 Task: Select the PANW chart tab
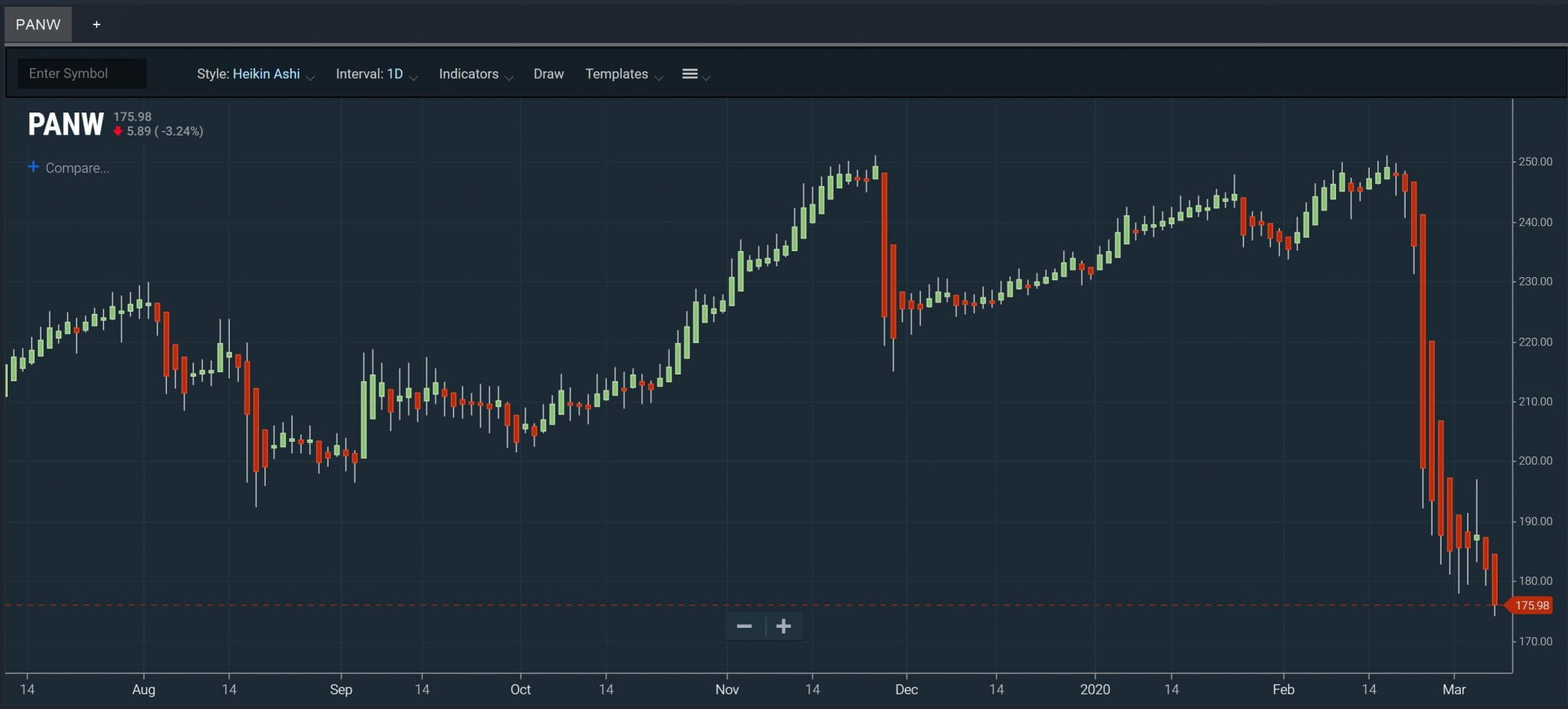coord(38,24)
